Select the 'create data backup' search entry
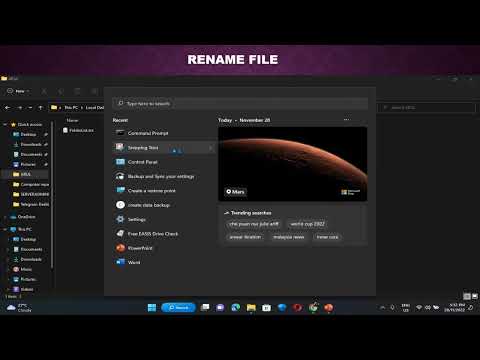480x360 pixels. pos(163,205)
